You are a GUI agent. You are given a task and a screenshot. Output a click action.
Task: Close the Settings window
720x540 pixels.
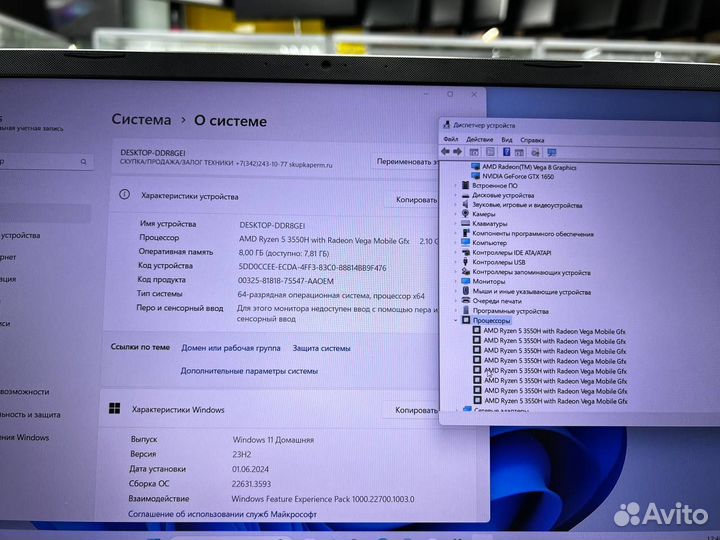point(474,95)
